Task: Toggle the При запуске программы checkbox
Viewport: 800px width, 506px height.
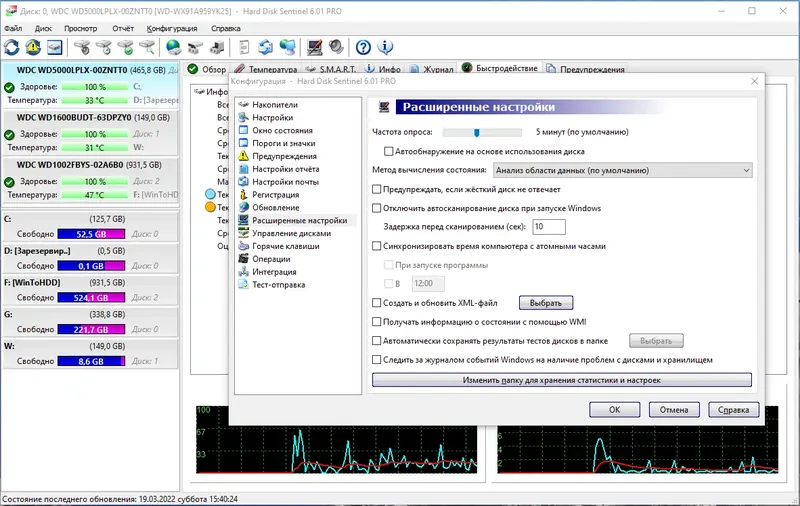Action: (389, 265)
